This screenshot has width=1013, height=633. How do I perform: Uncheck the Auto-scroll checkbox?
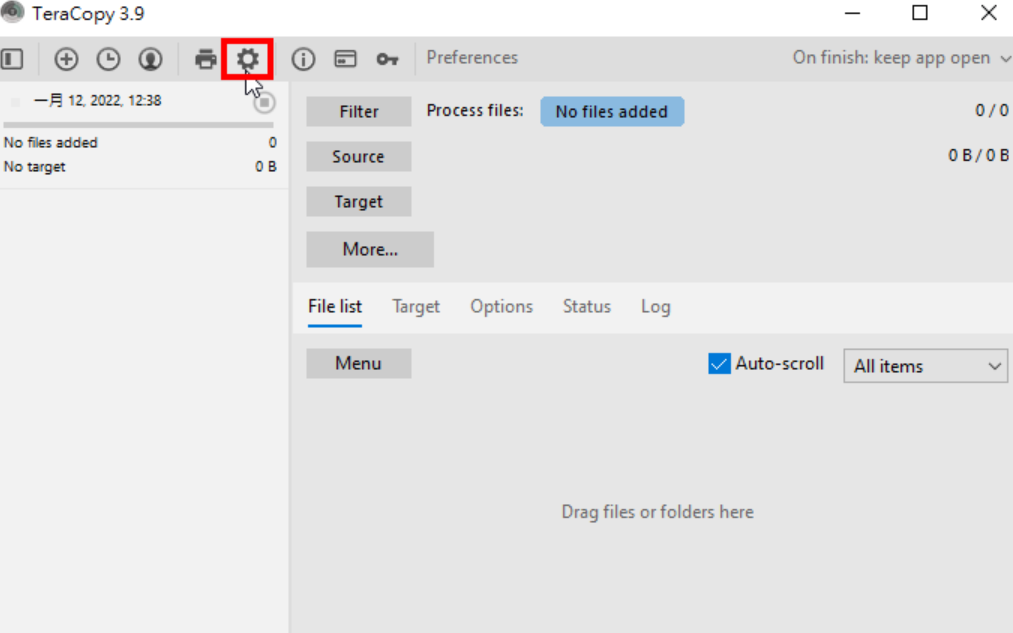coord(719,364)
